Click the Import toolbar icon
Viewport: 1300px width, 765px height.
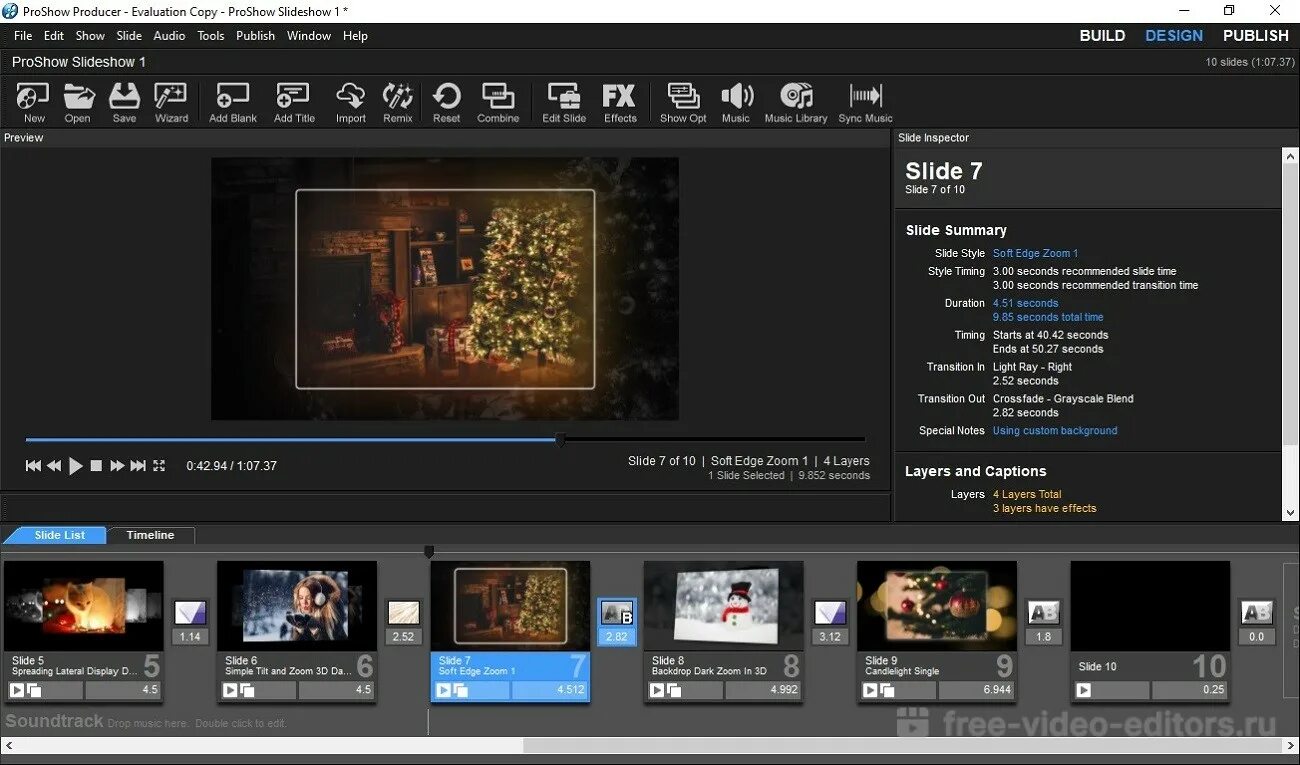pos(351,103)
